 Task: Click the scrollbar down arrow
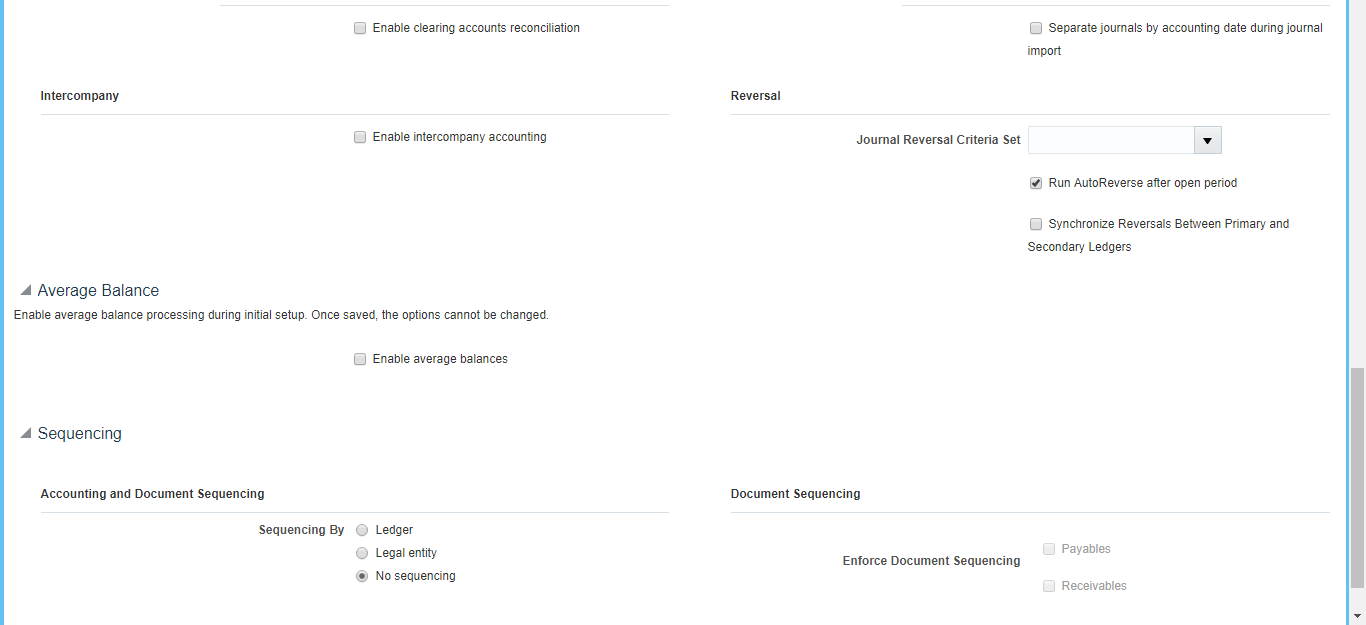tap(1357, 616)
